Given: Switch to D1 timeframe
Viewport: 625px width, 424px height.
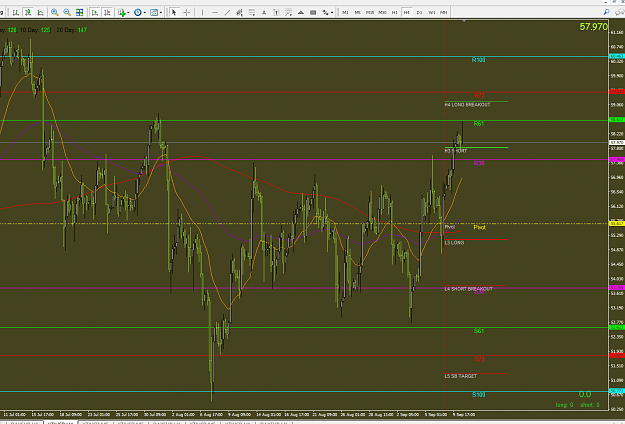Looking at the screenshot, I should pos(419,12).
